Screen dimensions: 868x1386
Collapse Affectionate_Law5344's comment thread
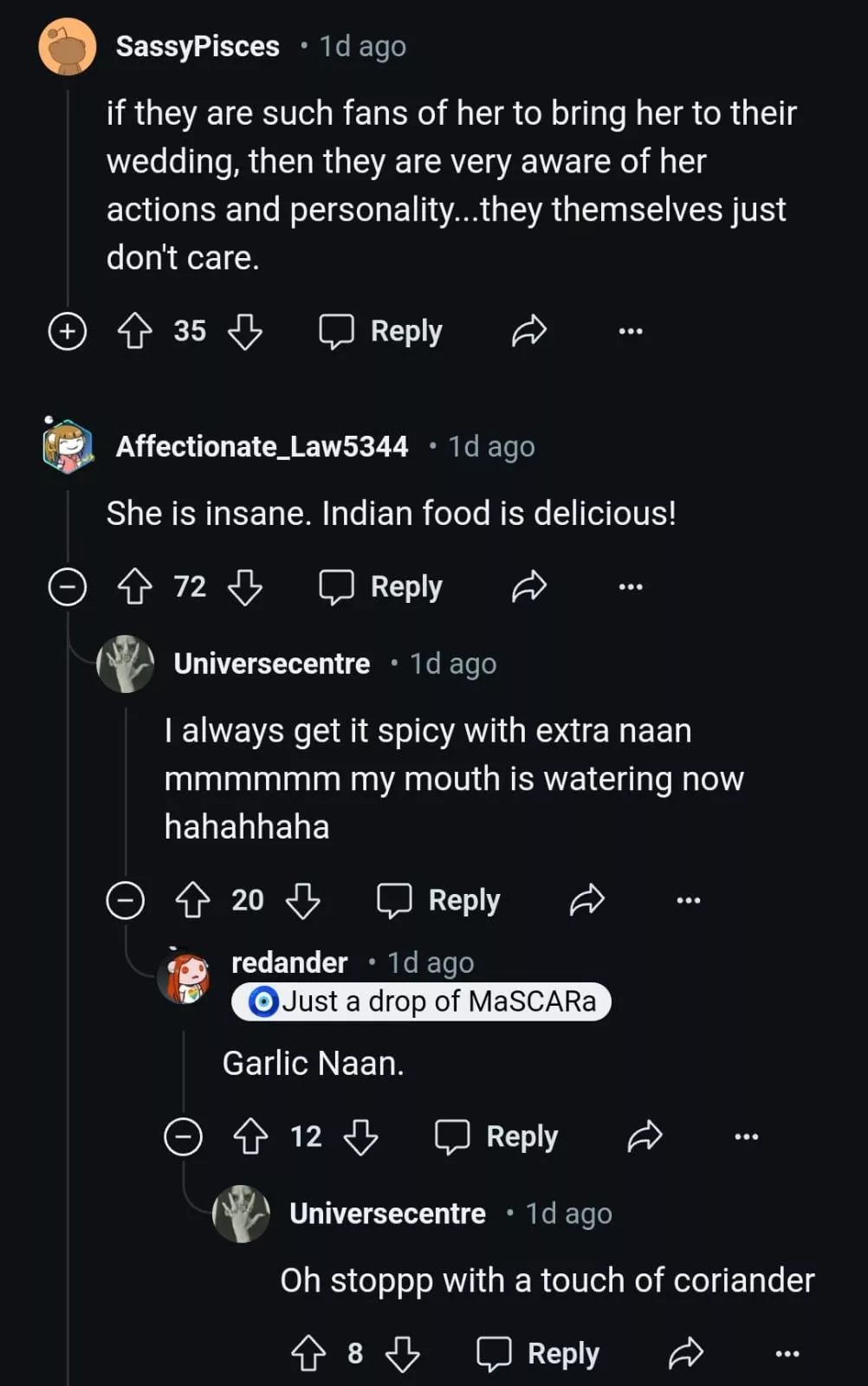click(68, 586)
